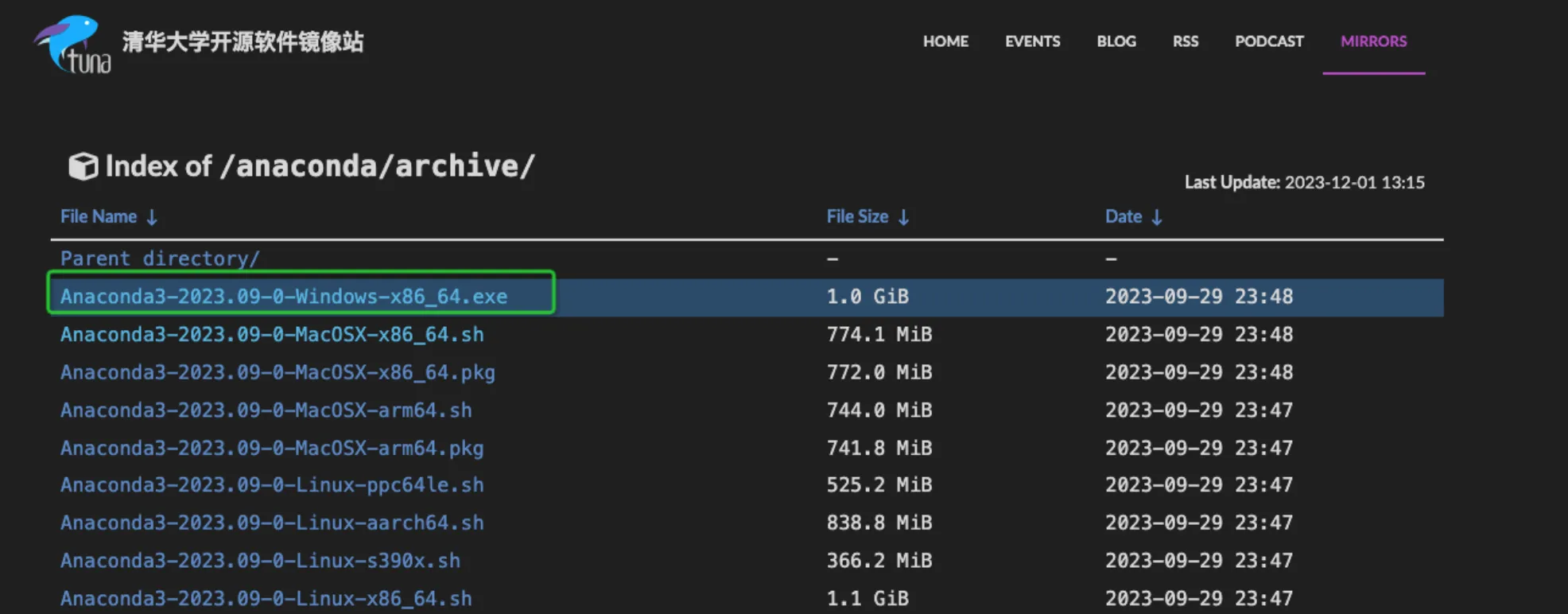Click the File Name column header

99,216
